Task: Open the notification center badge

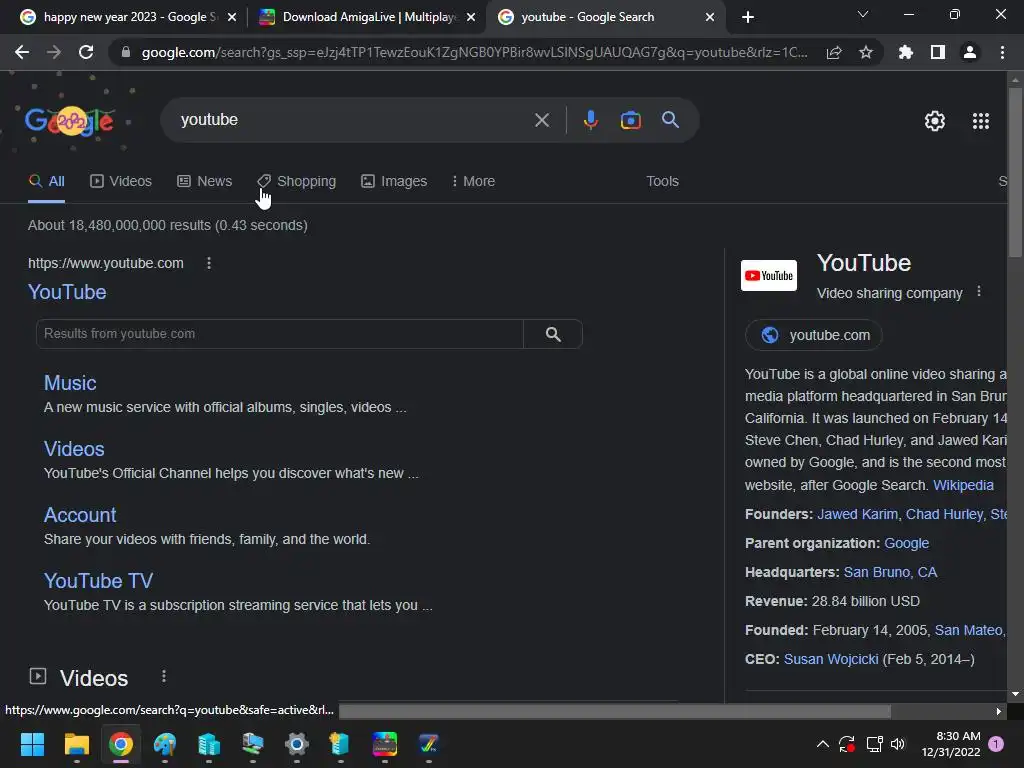Action: (996, 744)
